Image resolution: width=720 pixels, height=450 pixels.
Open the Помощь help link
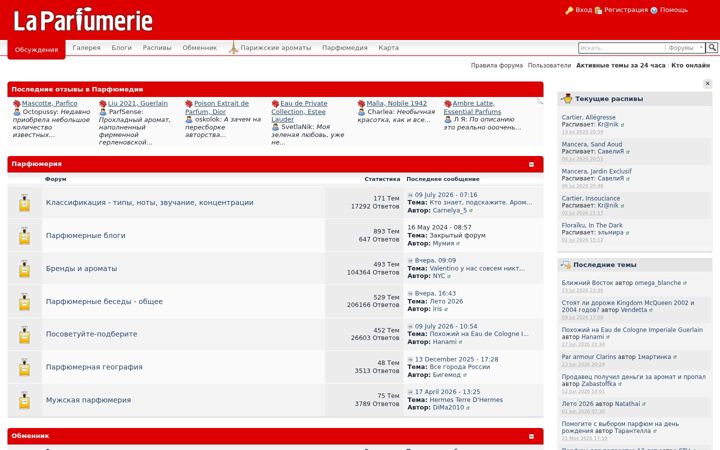coord(674,10)
